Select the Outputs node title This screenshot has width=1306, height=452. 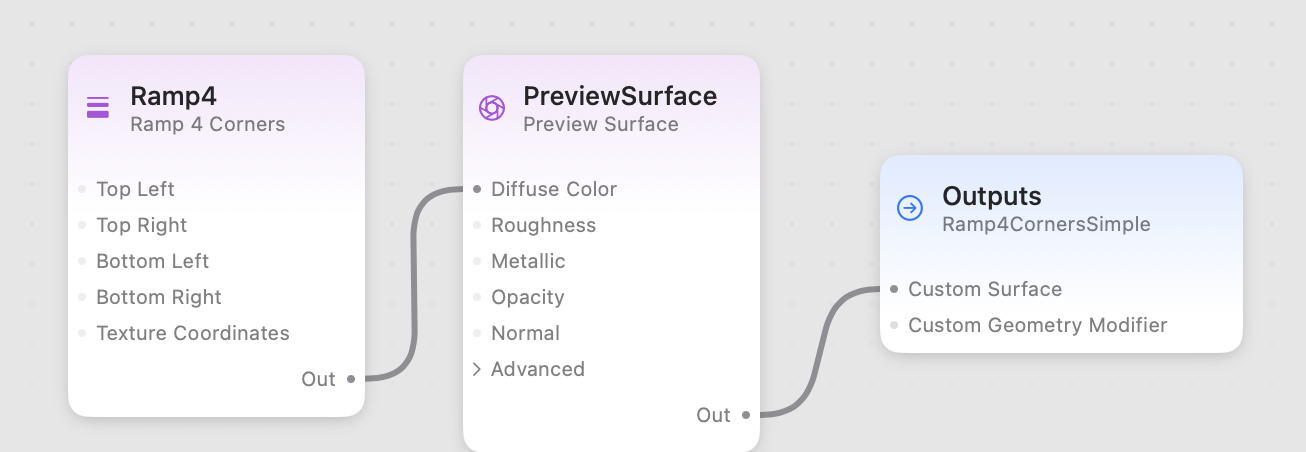click(991, 196)
